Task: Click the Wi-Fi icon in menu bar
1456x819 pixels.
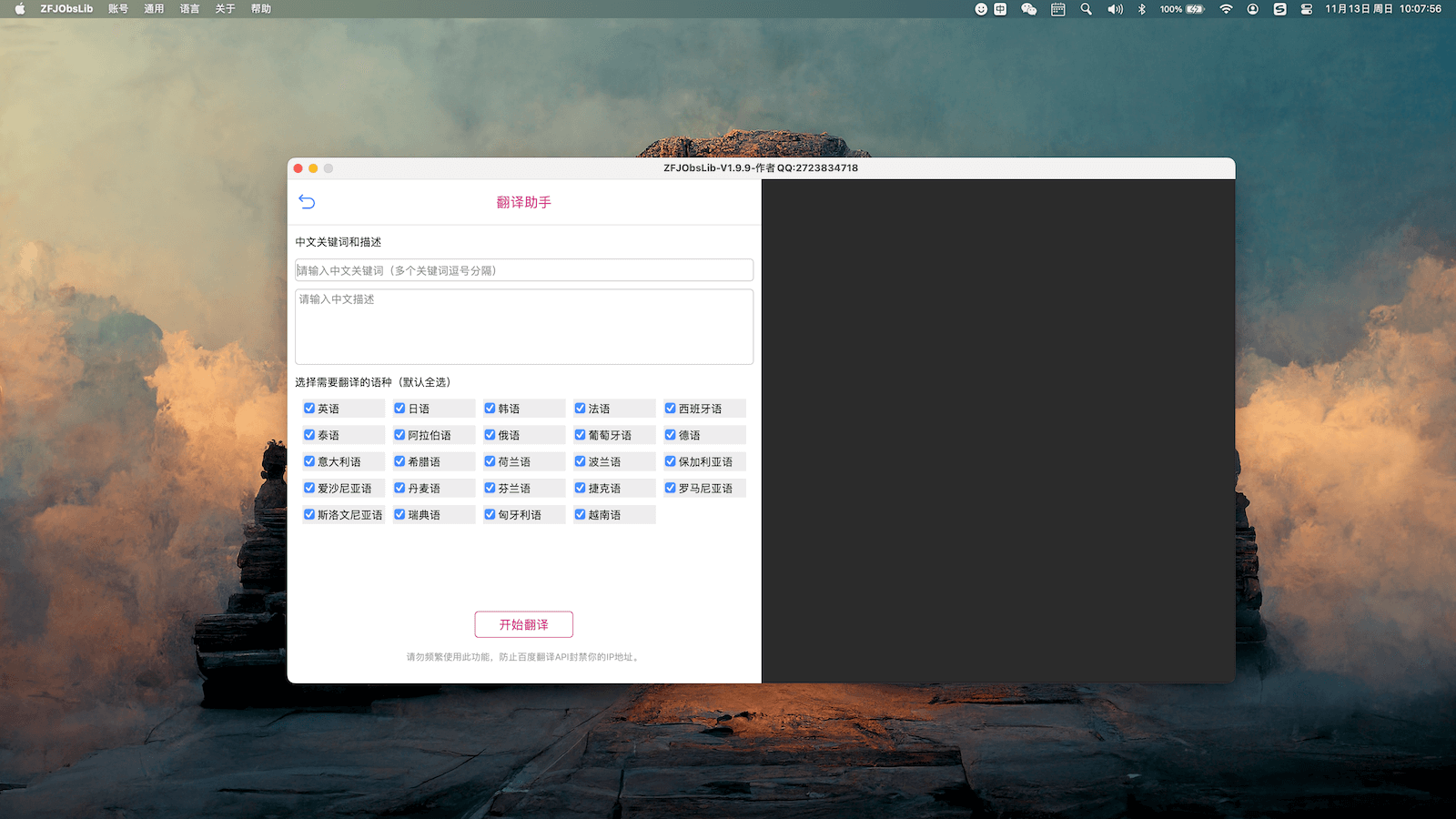Action: 1226,9
